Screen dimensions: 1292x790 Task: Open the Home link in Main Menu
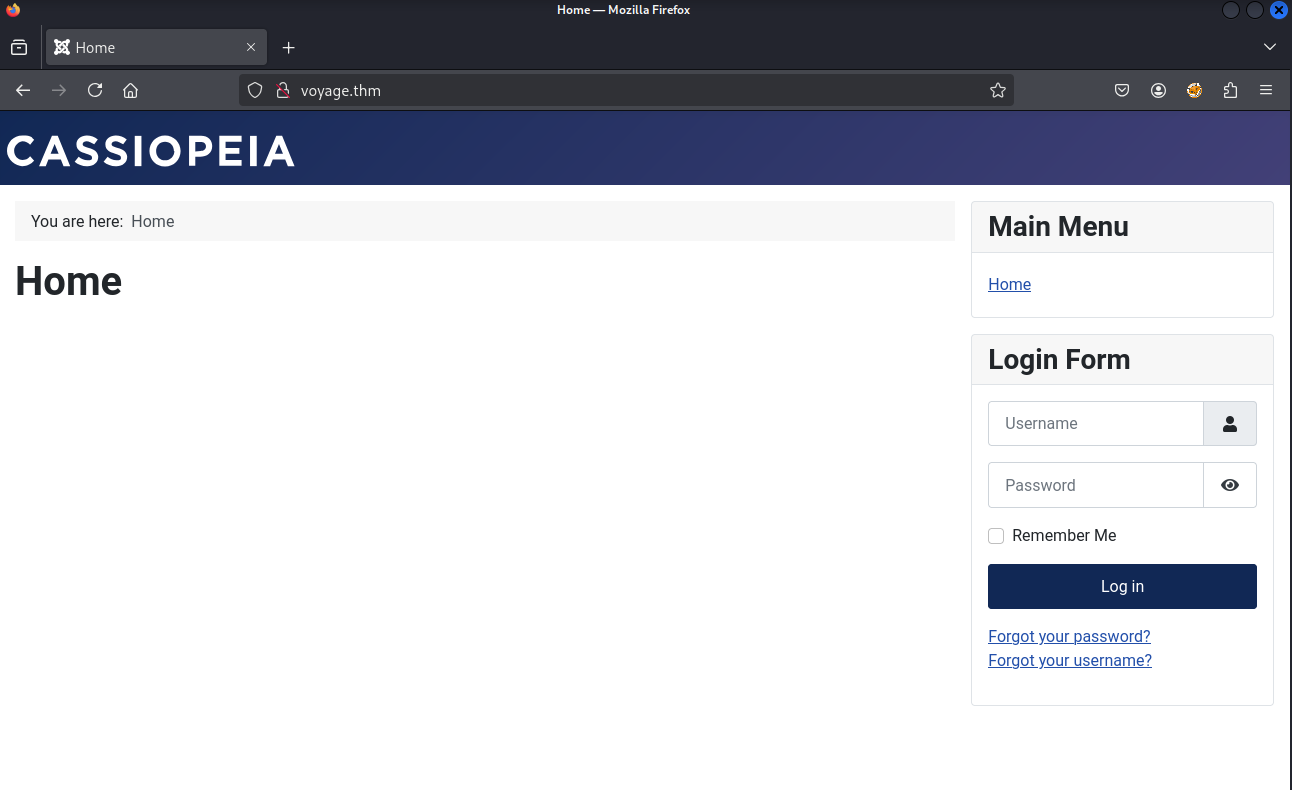tap(1009, 284)
